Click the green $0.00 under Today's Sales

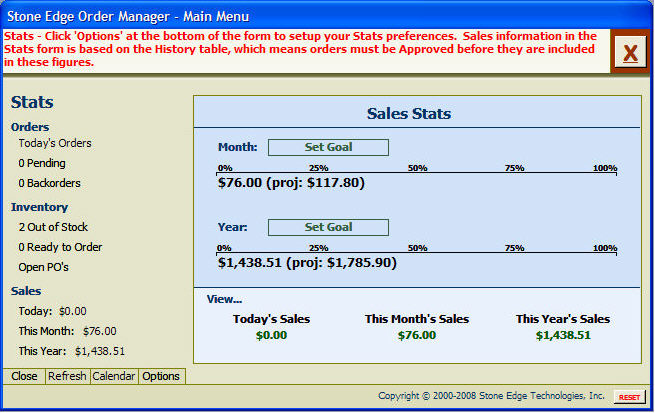point(272,336)
